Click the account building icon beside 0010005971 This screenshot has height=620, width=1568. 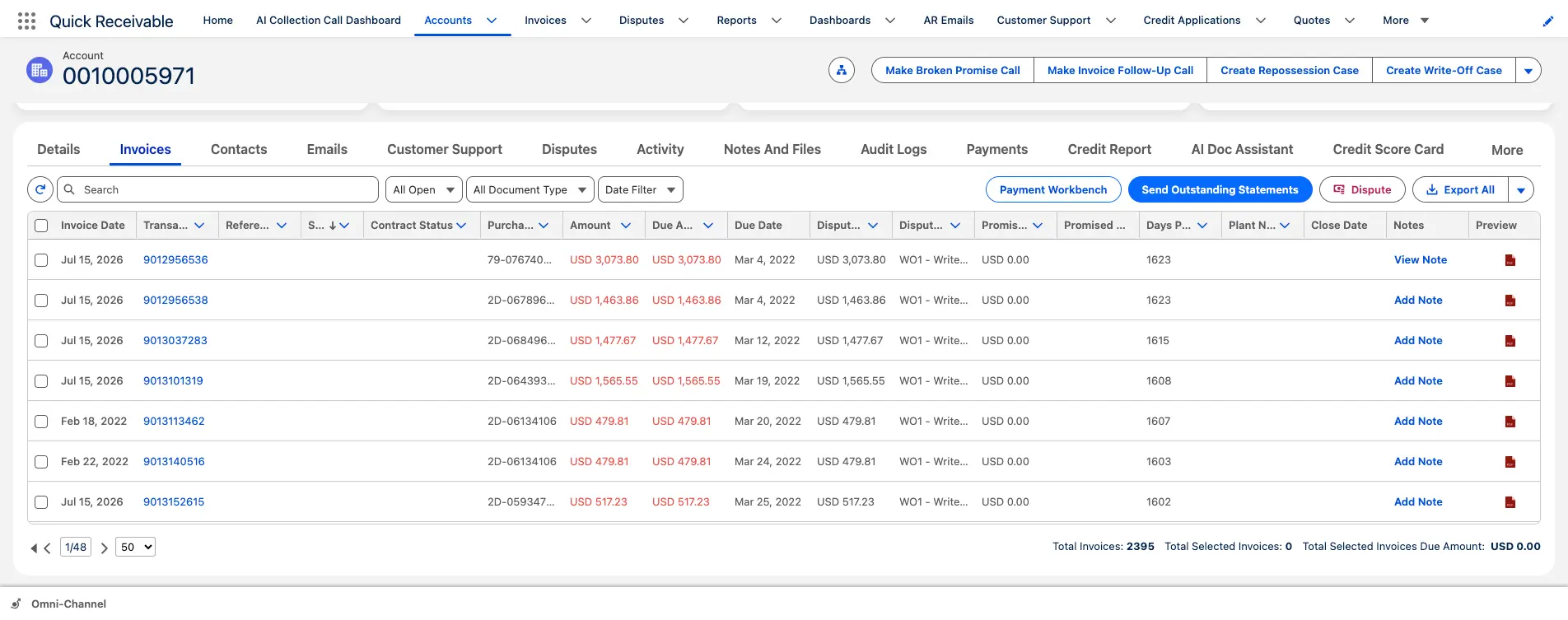(x=40, y=70)
